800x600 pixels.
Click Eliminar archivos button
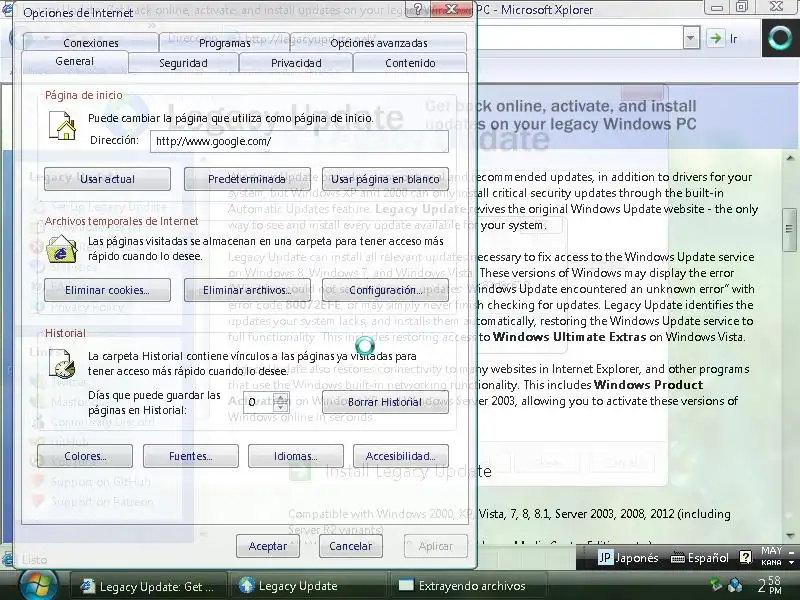[x=247, y=290]
